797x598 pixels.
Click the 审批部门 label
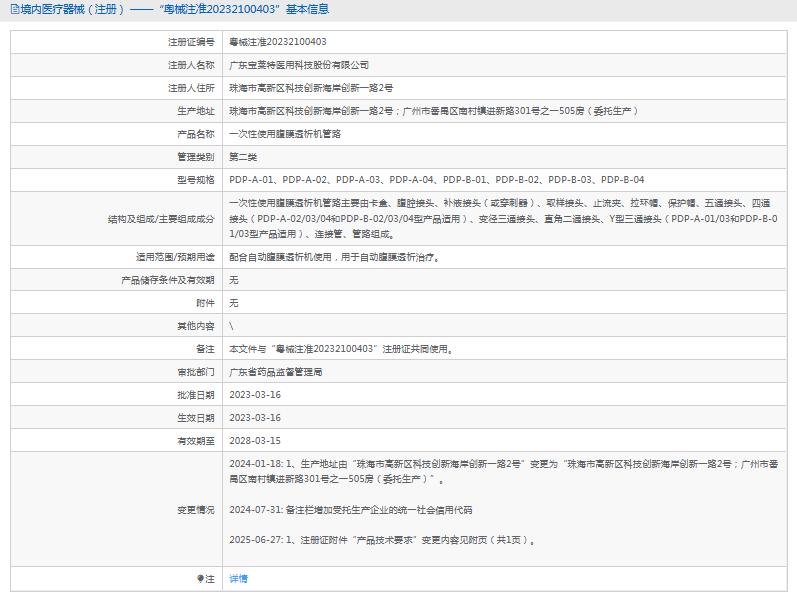point(196,372)
